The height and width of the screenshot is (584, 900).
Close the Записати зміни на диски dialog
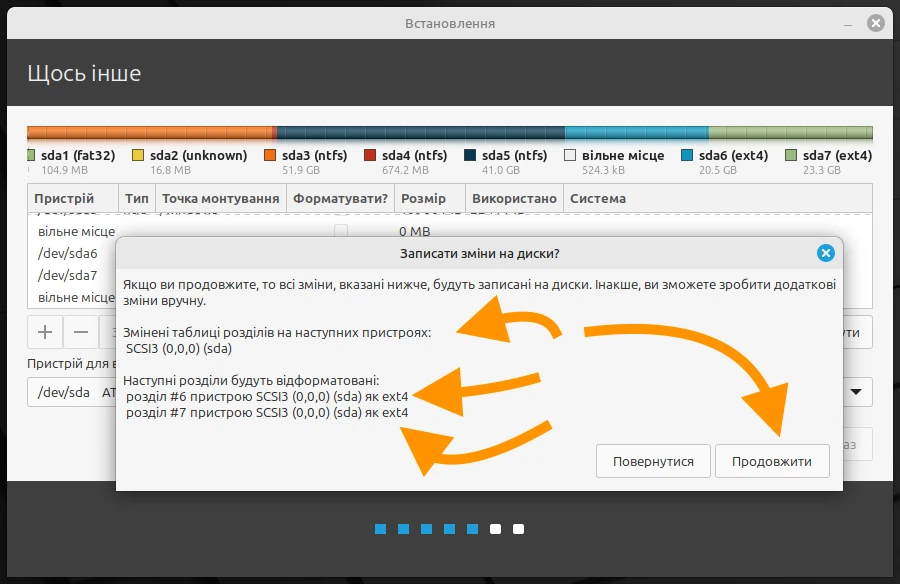825,253
